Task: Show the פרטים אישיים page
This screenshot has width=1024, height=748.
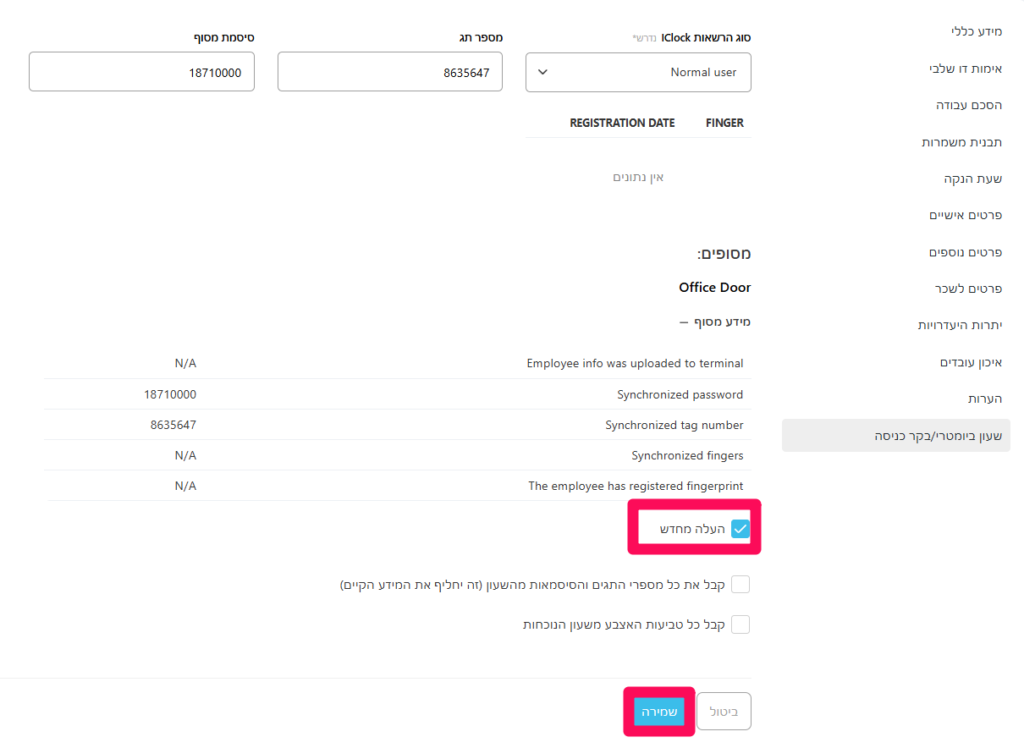Action: pos(965,215)
